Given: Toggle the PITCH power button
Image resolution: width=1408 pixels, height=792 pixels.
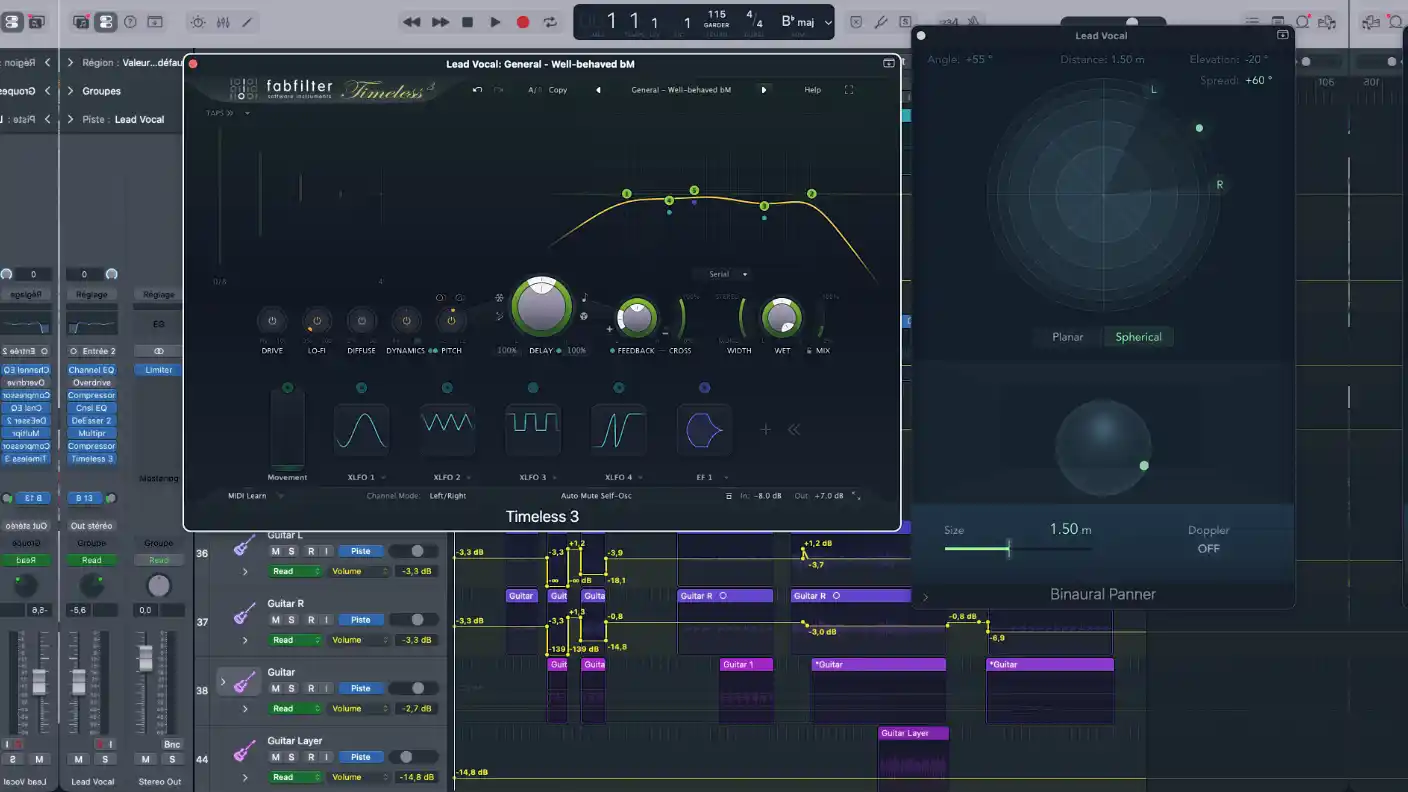Looking at the screenshot, I should pos(451,321).
